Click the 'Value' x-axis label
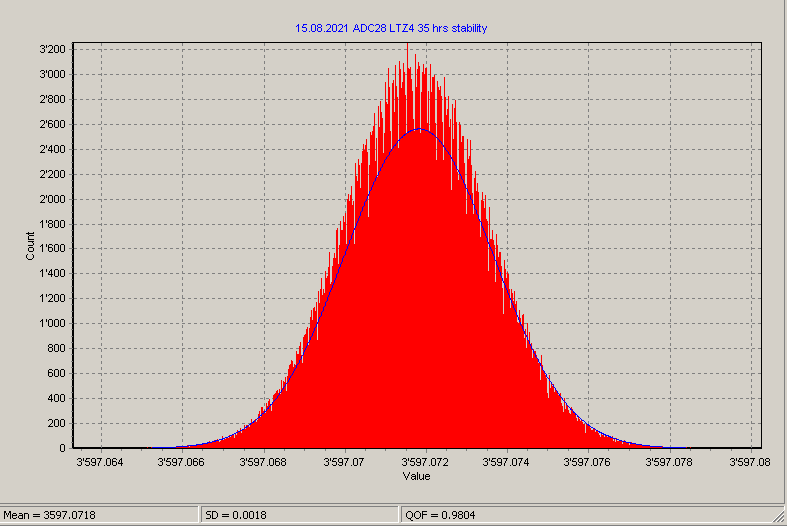Viewport: 787px width, 526px height. click(416, 476)
